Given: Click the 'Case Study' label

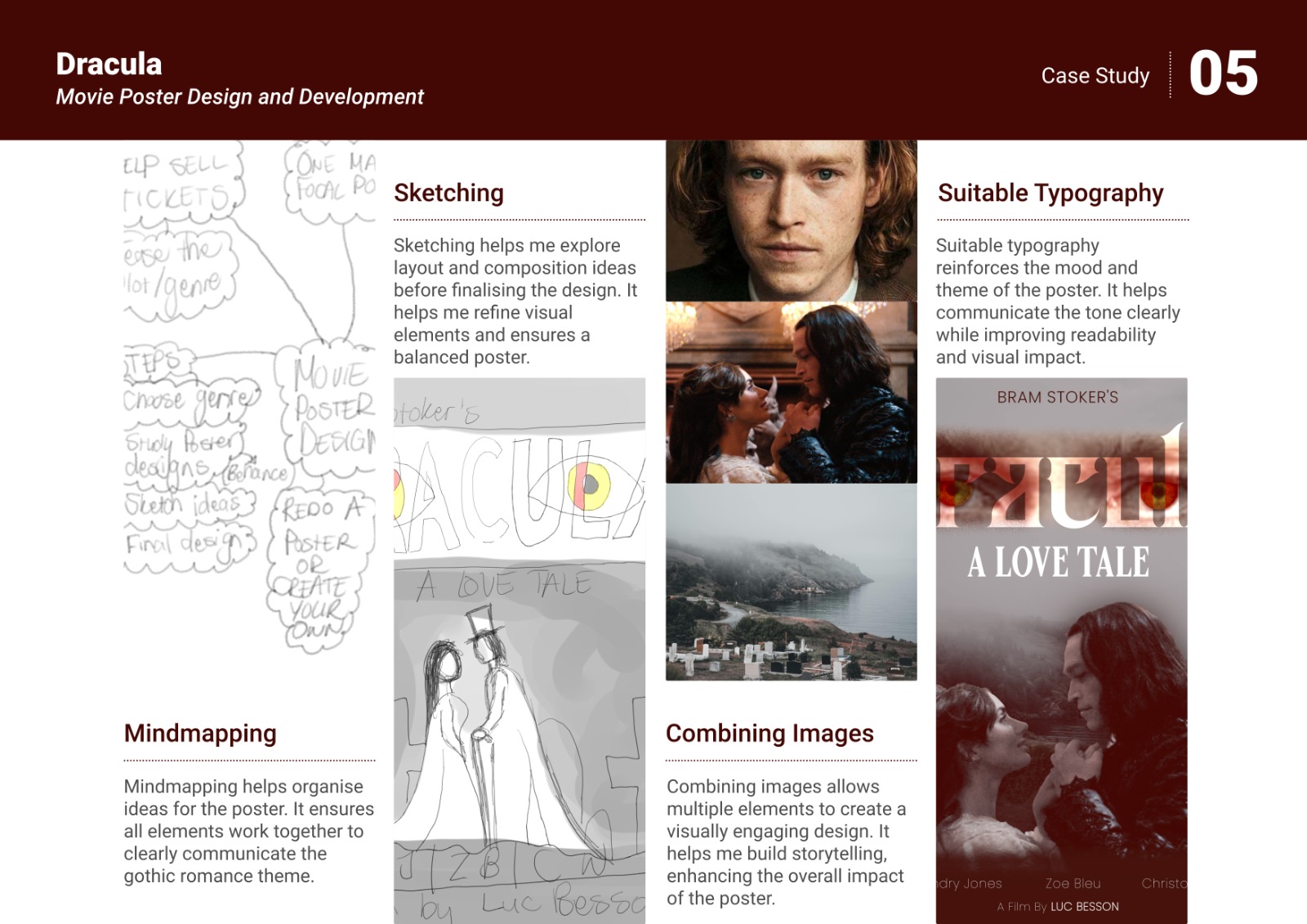Looking at the screenshot, I should click(x=1095, y=76).
